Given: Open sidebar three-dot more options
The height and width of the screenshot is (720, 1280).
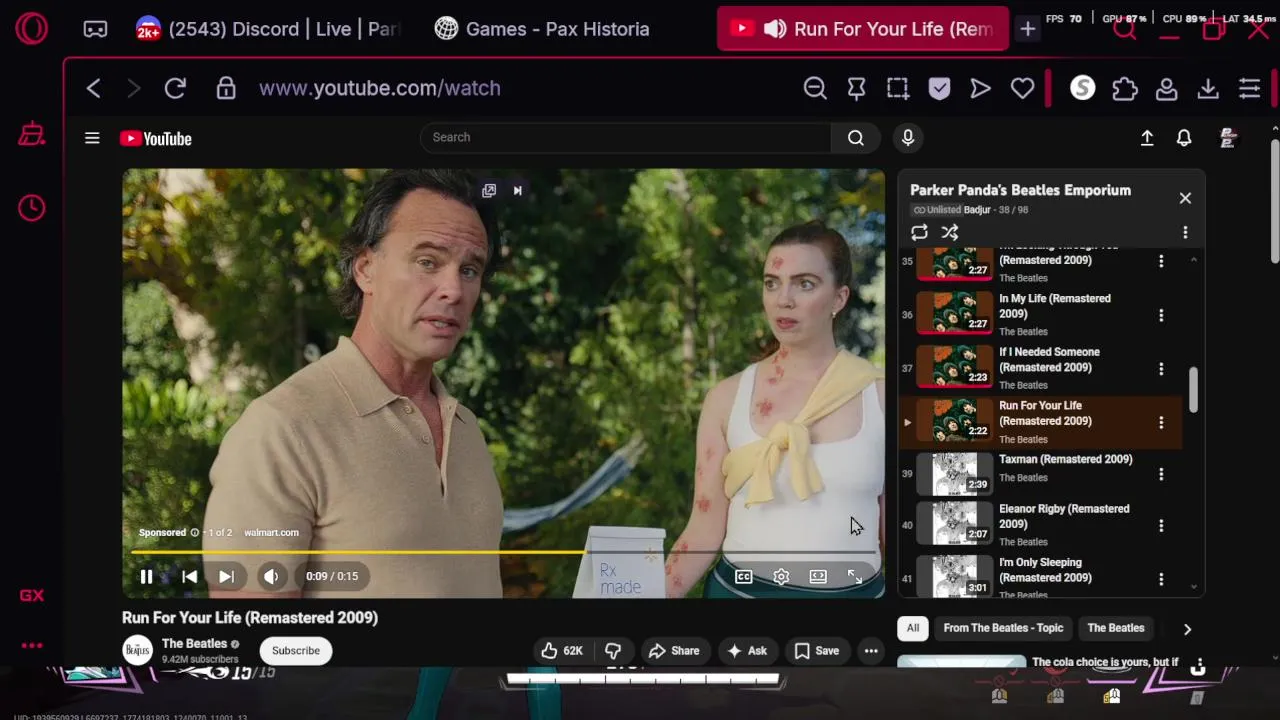Looking at the screenshot, I should pos(31,646).
